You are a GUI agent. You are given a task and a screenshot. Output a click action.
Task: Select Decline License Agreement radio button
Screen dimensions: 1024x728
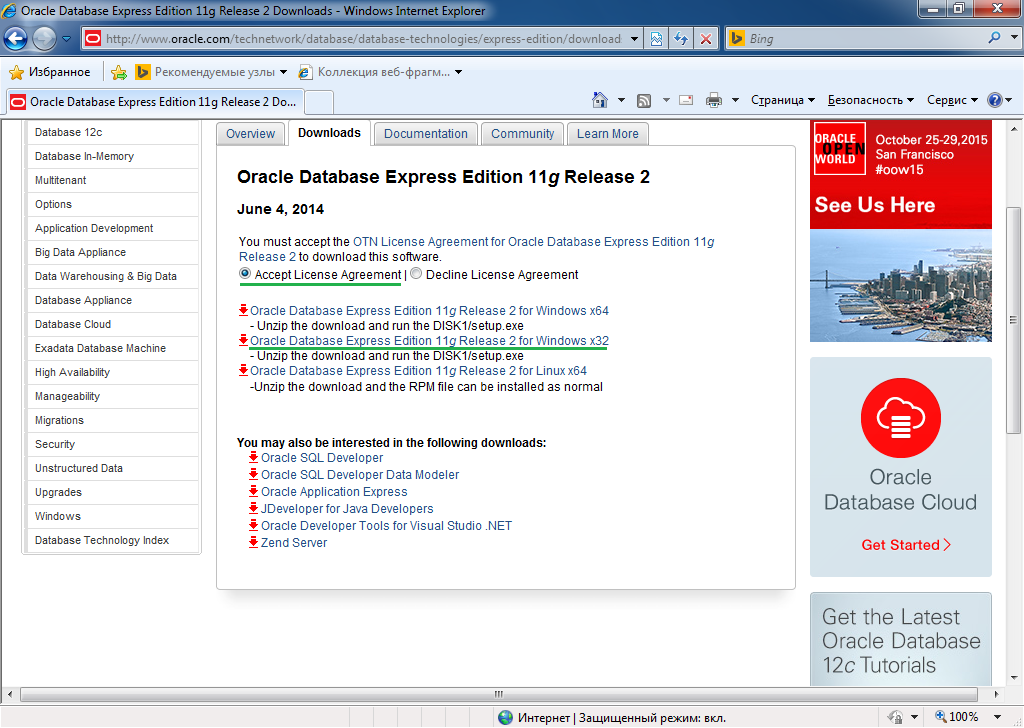[x=416, y=274]
